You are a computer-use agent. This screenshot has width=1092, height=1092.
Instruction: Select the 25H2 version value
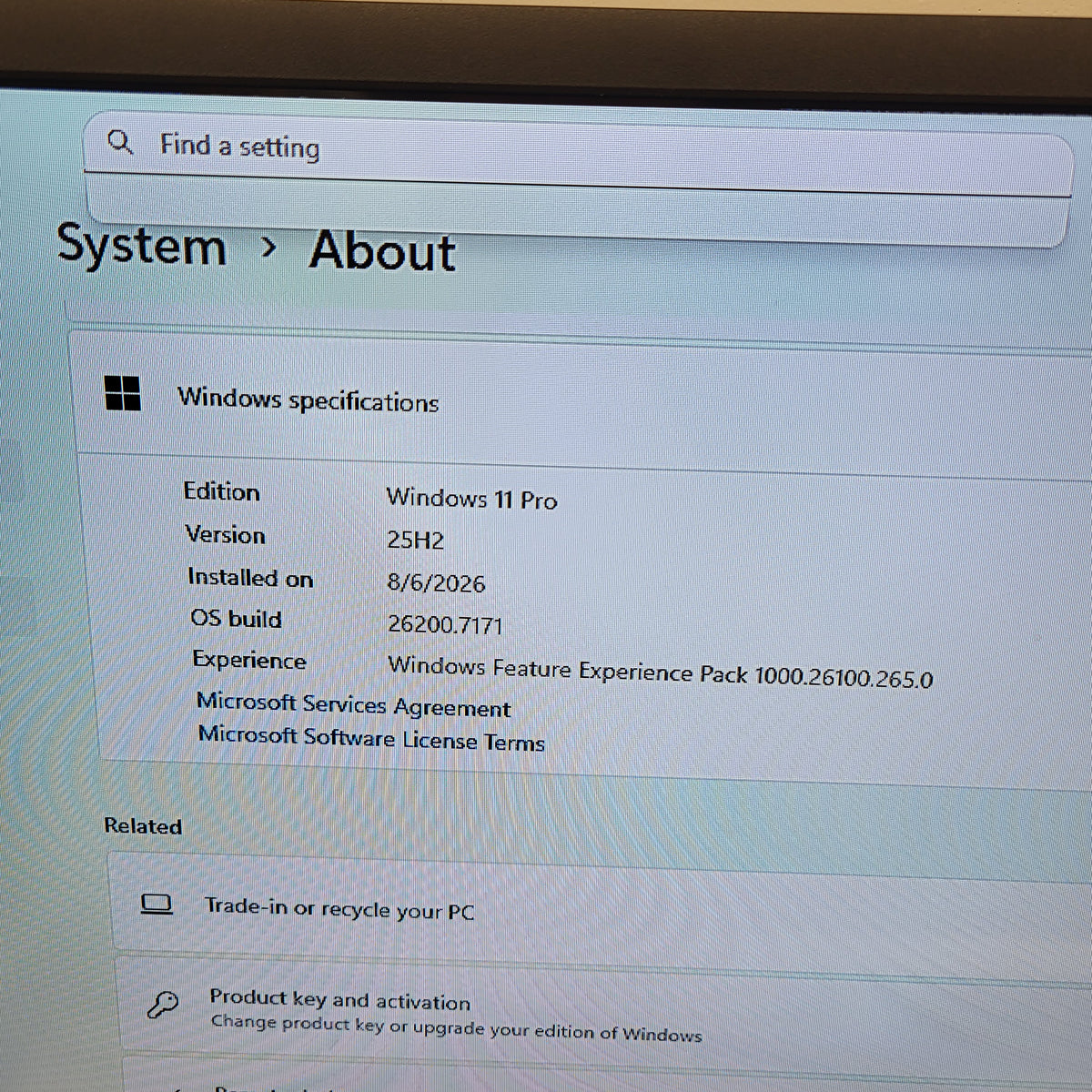point(415,540)
